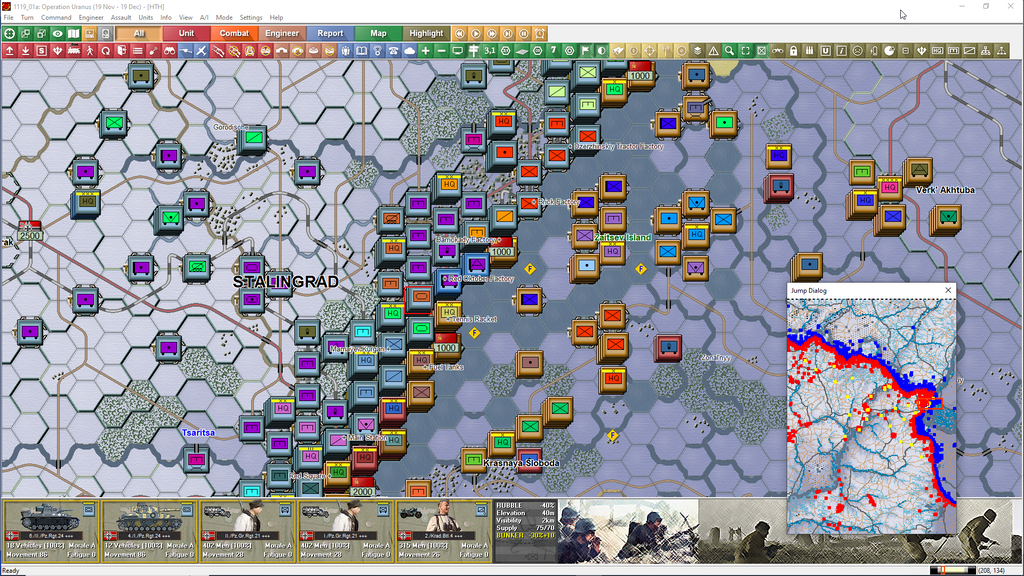The width and height of the screenshot is (1024, 576).
Task: Select the Highlight toolbar tab
Action: click(426, 33)
